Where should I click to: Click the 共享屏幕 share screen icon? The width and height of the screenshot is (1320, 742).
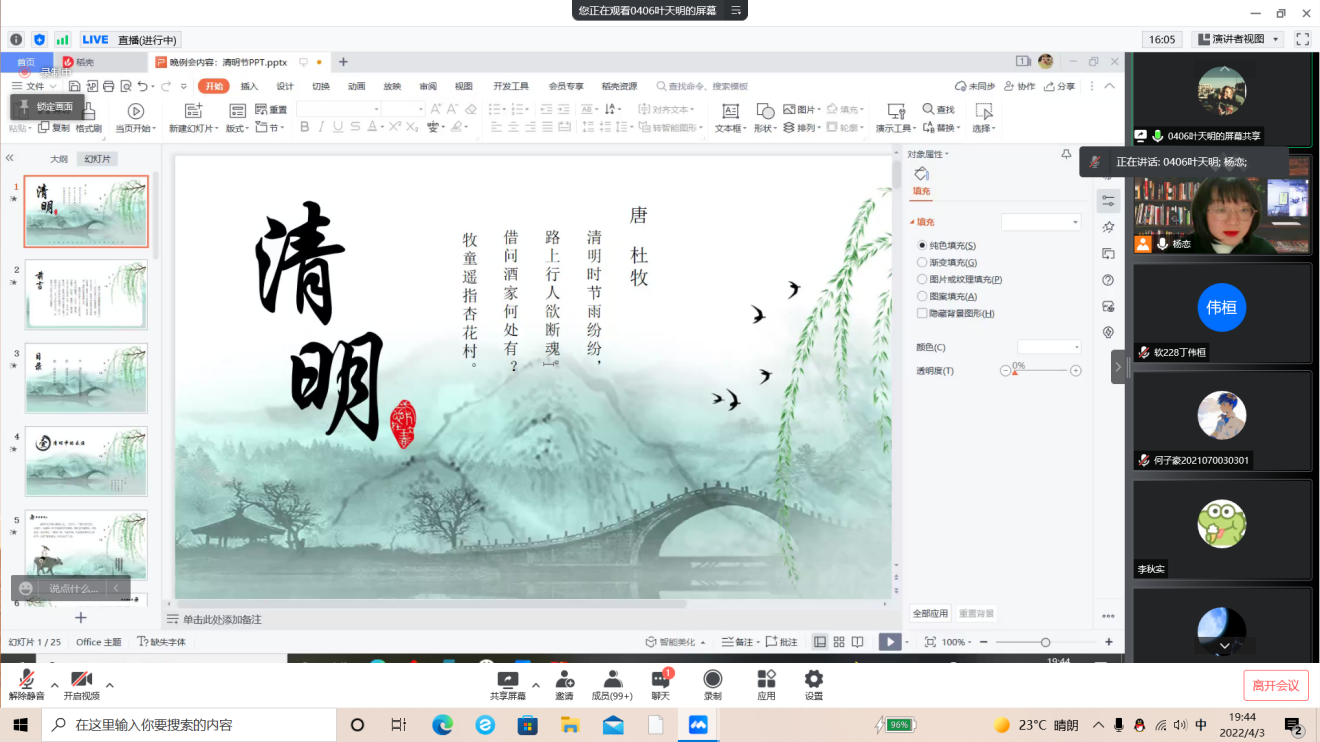tap(507, 679)
